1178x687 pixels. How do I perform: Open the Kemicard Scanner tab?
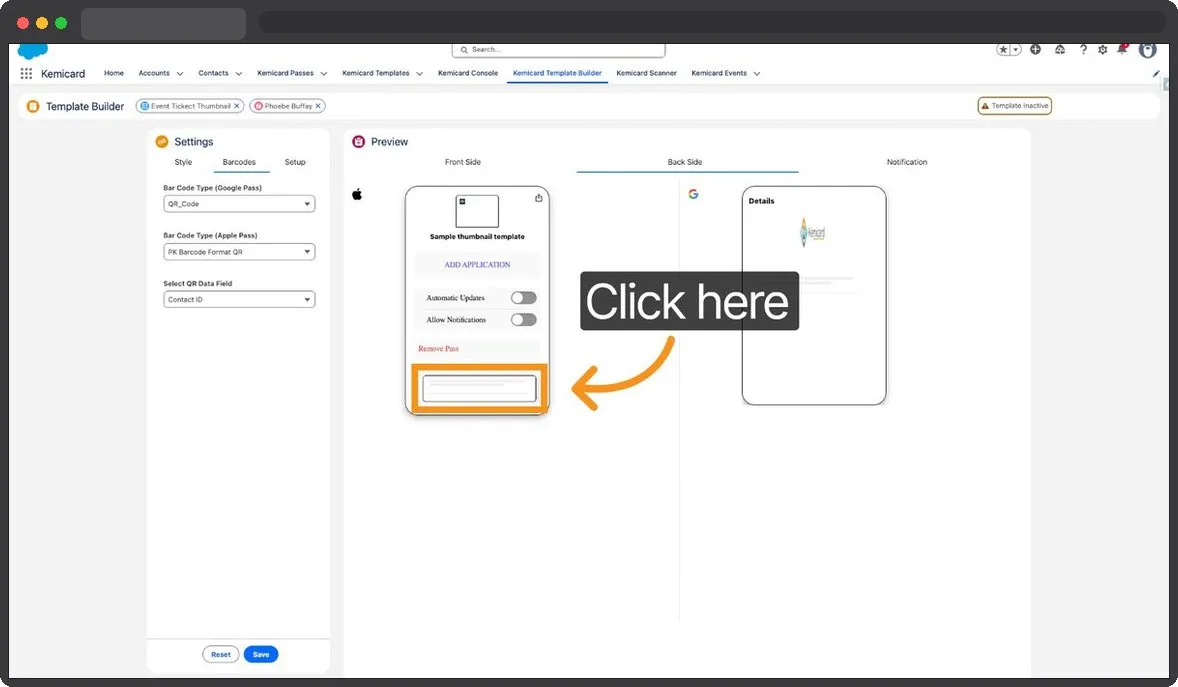click(646, 73)
